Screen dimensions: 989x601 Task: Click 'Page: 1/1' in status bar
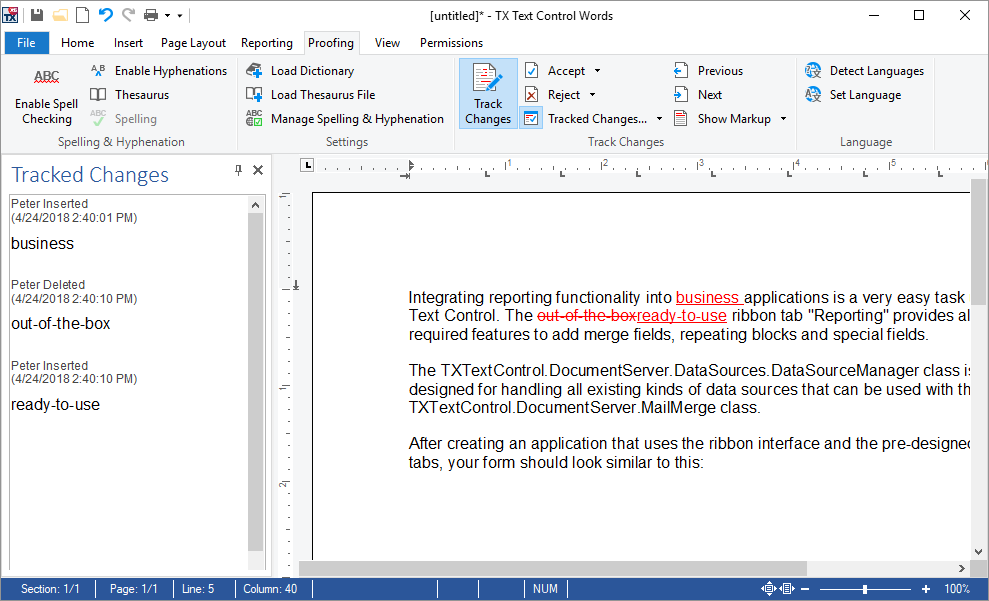point(133,589)
